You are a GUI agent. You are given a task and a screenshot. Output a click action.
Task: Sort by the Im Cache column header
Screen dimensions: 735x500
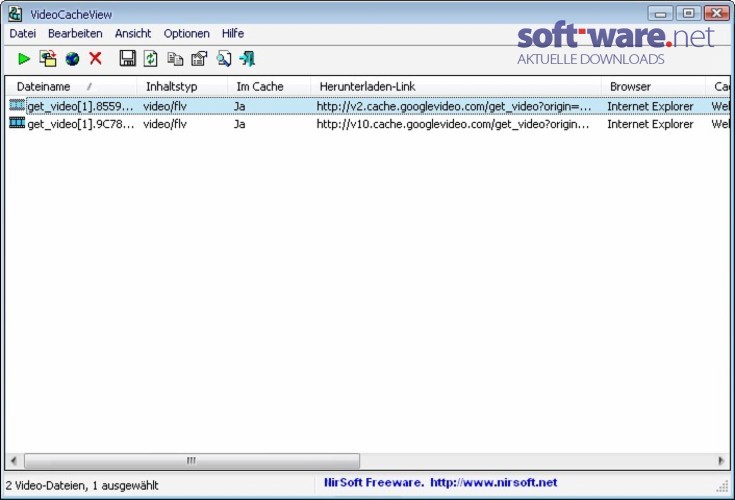[x=269, y=87]
